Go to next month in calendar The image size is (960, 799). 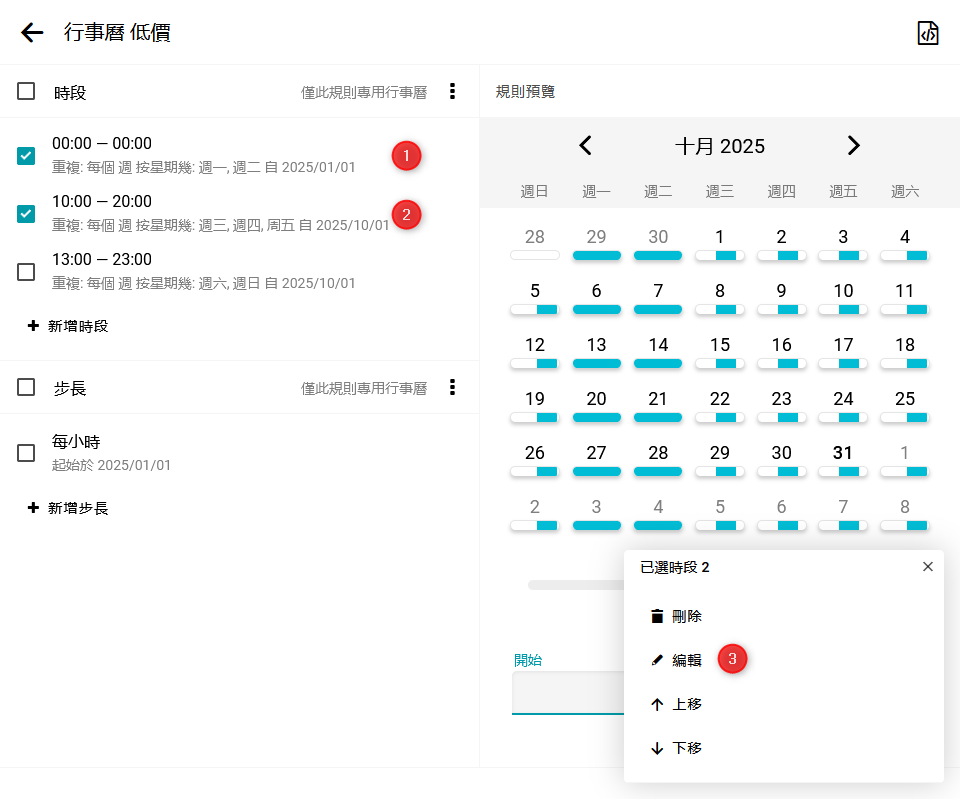853,146
